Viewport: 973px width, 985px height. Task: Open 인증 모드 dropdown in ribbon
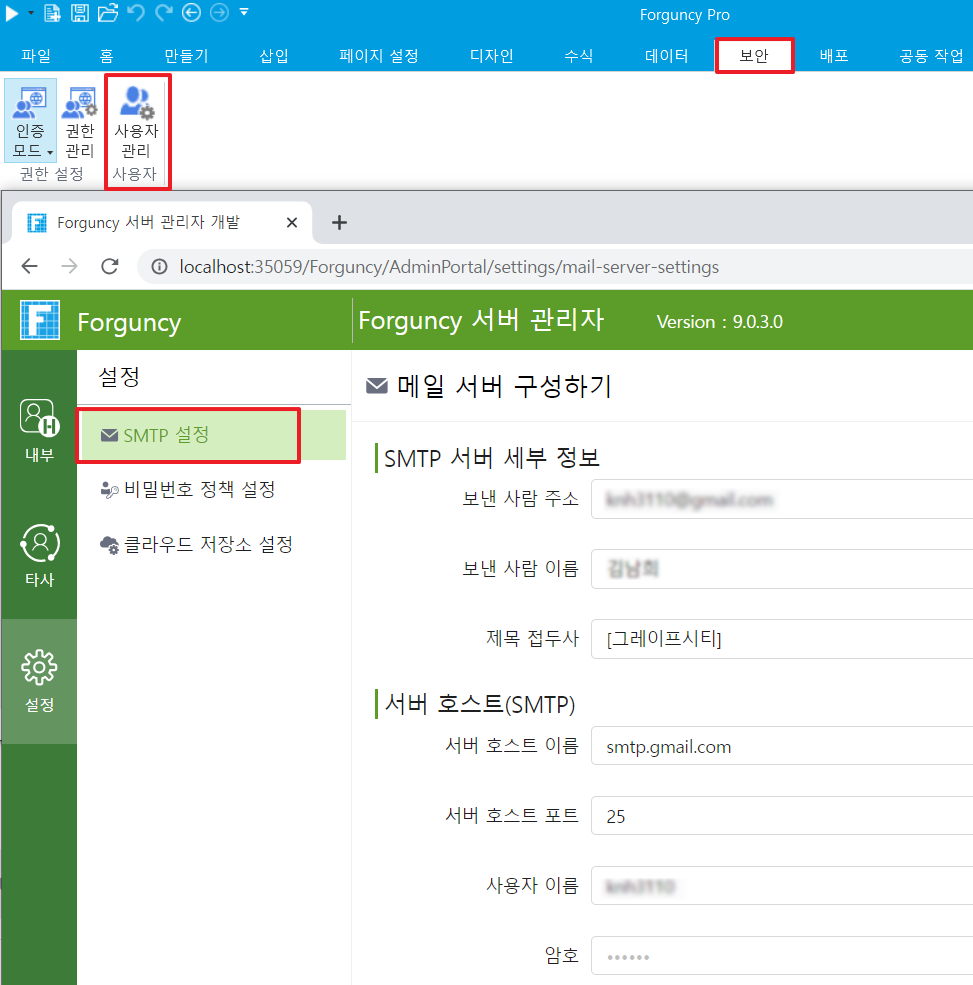(31, 121)
